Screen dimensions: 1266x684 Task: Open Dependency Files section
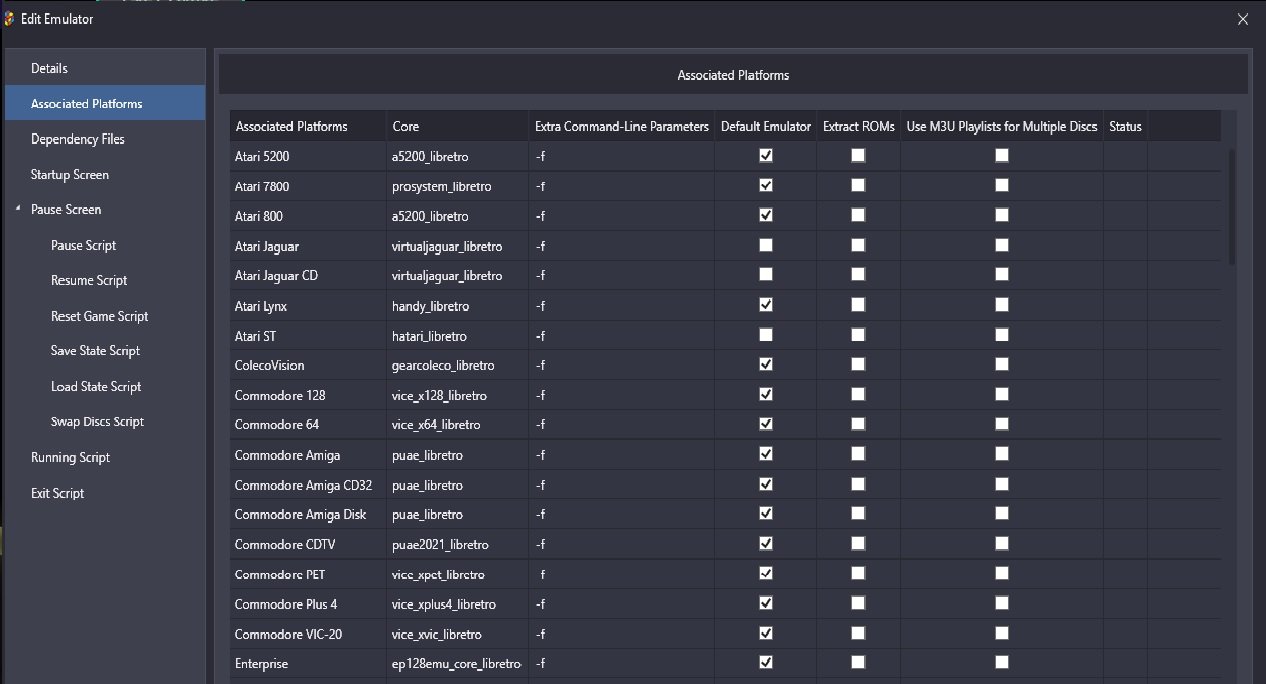(105, 139)
